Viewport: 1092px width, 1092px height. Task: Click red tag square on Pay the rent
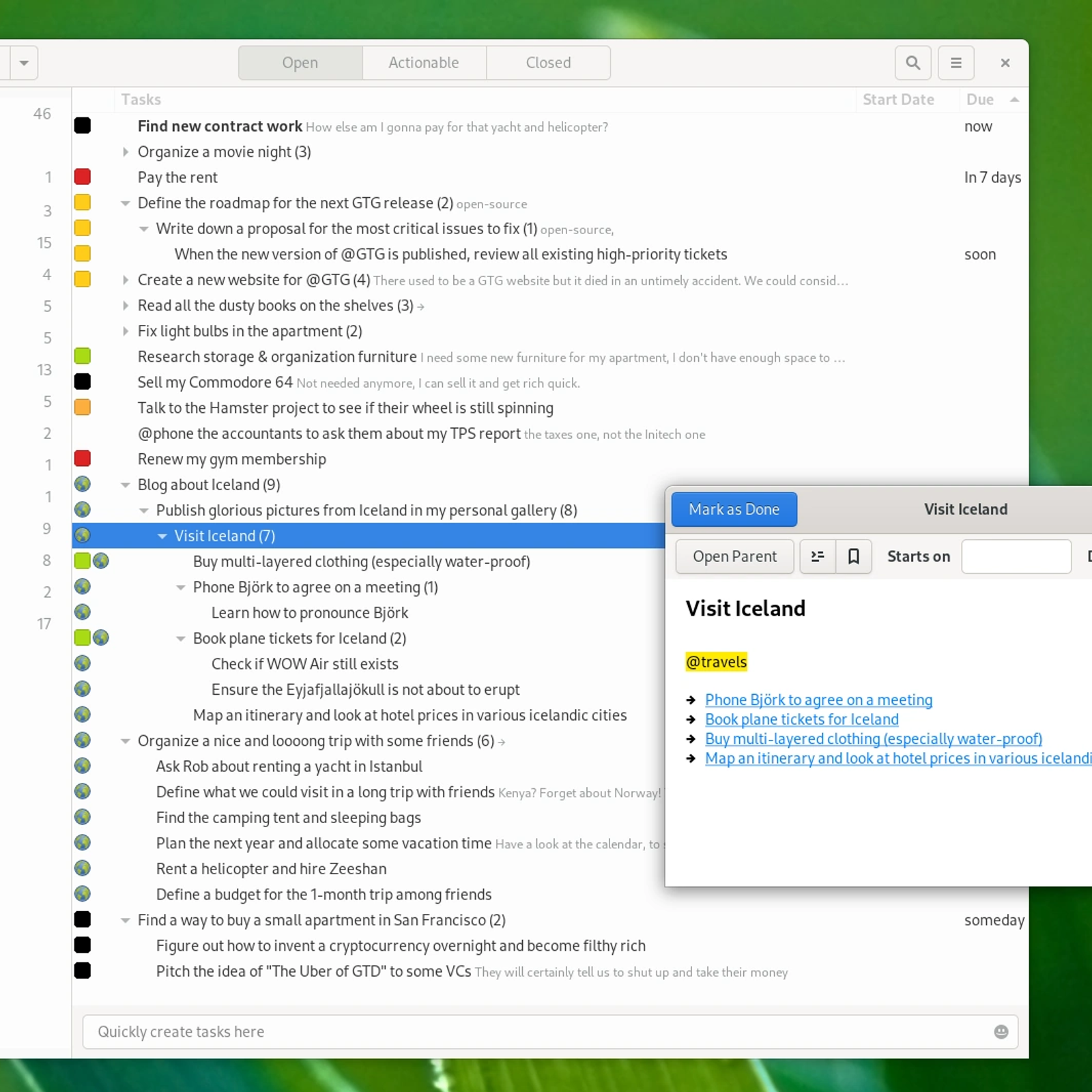83,177
